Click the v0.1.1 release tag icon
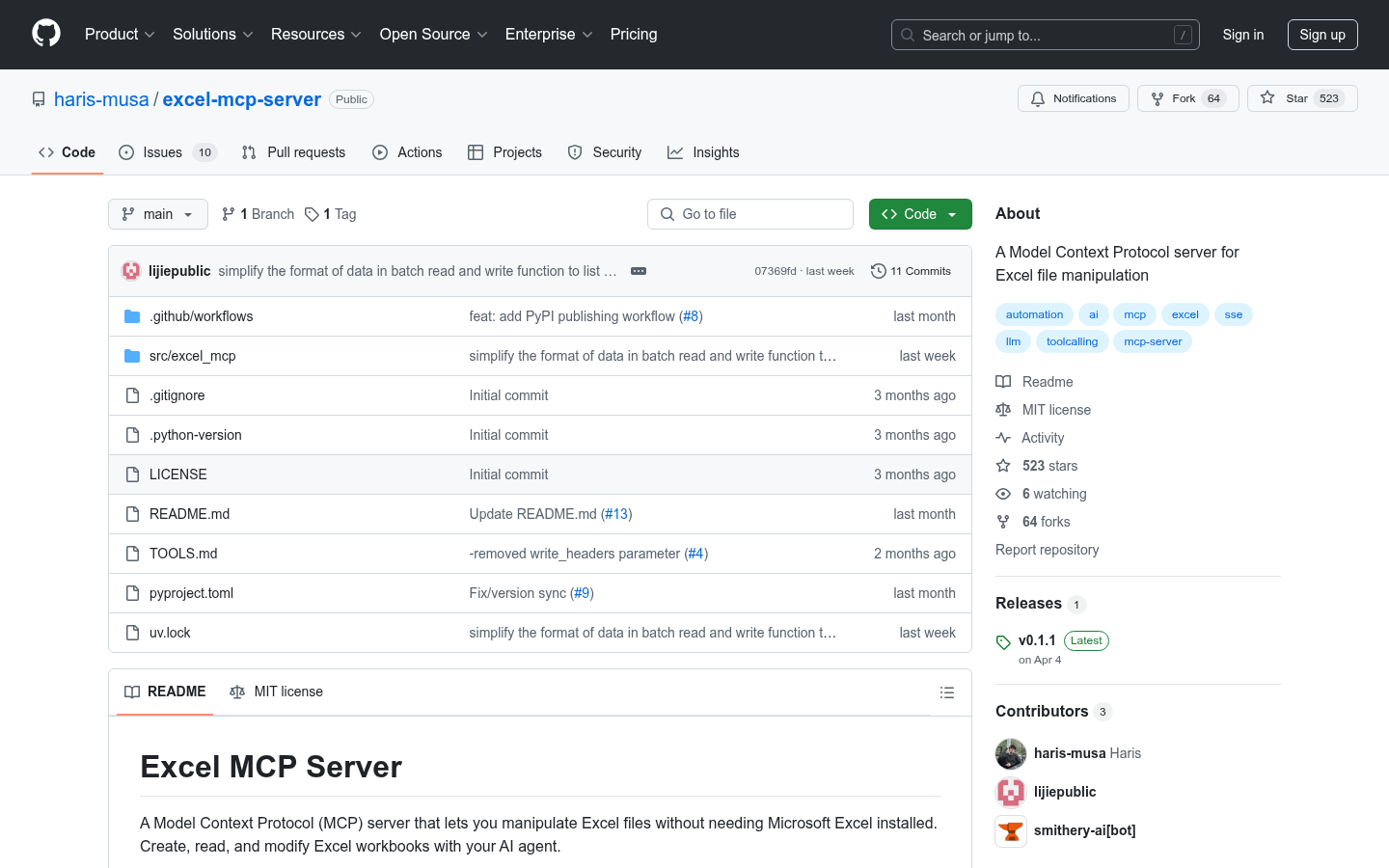 pyautogui.click(x=1003, y=642)
